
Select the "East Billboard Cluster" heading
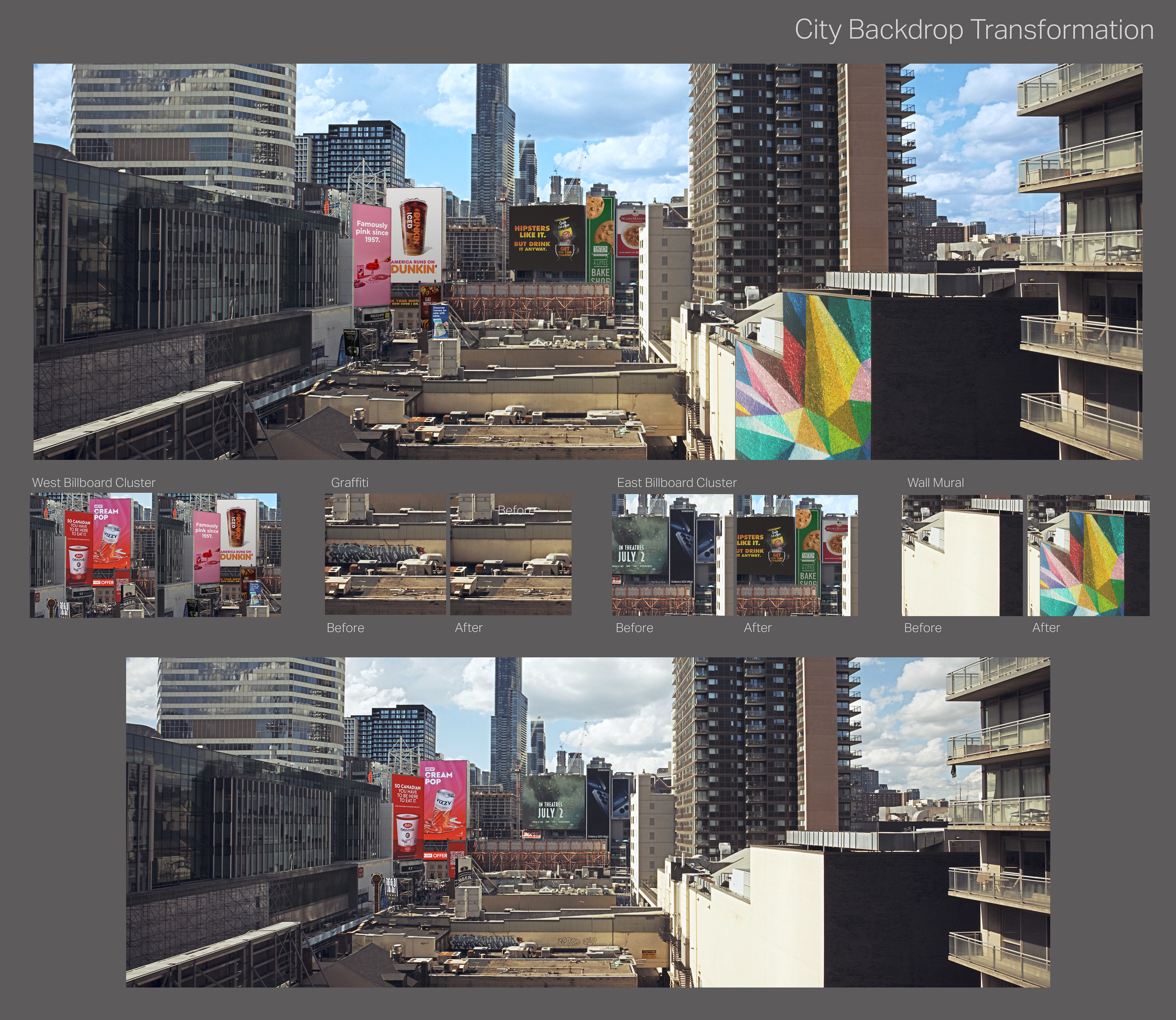coord(677,483)
